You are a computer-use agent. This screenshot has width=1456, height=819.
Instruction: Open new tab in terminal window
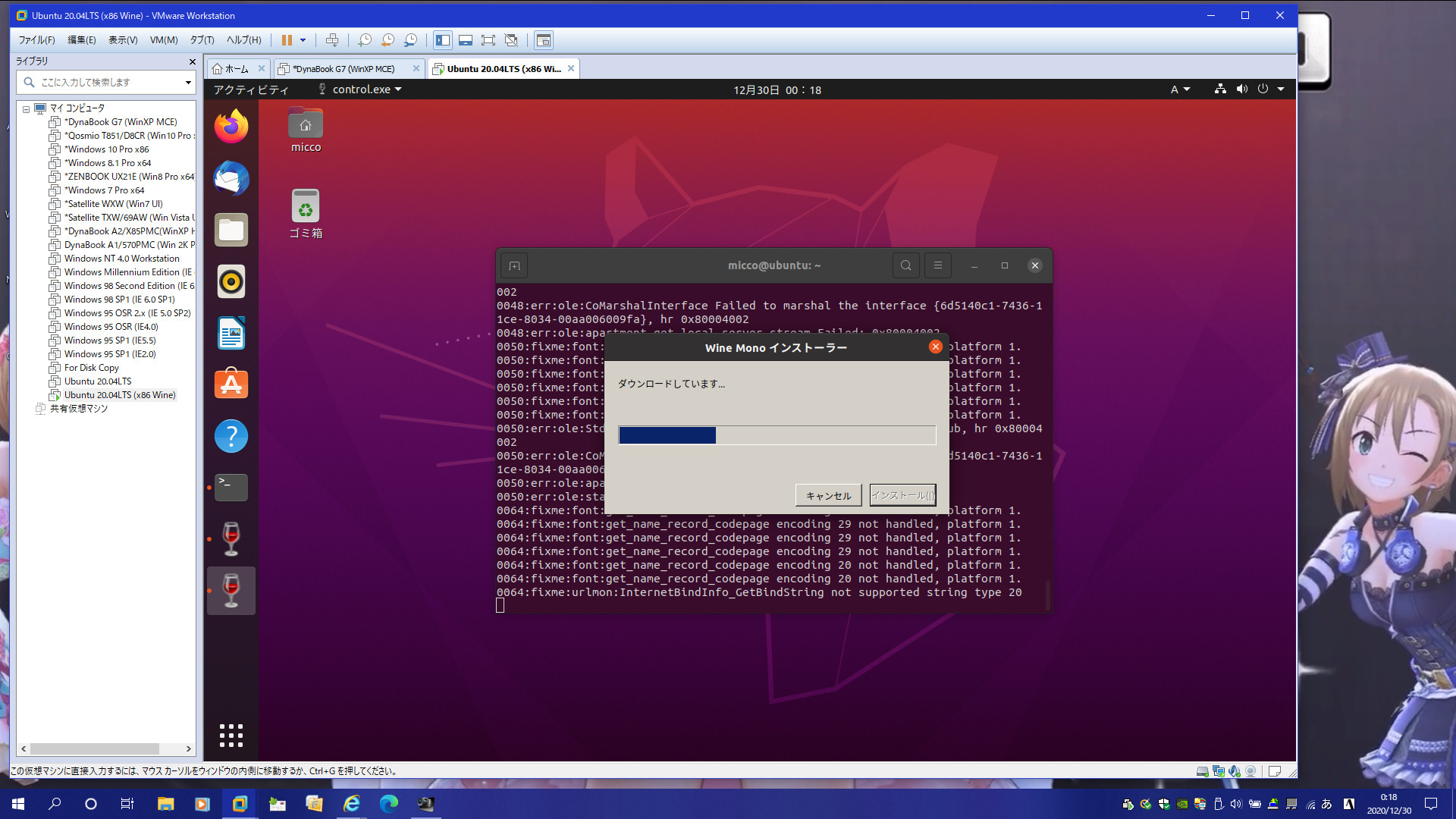514,265
